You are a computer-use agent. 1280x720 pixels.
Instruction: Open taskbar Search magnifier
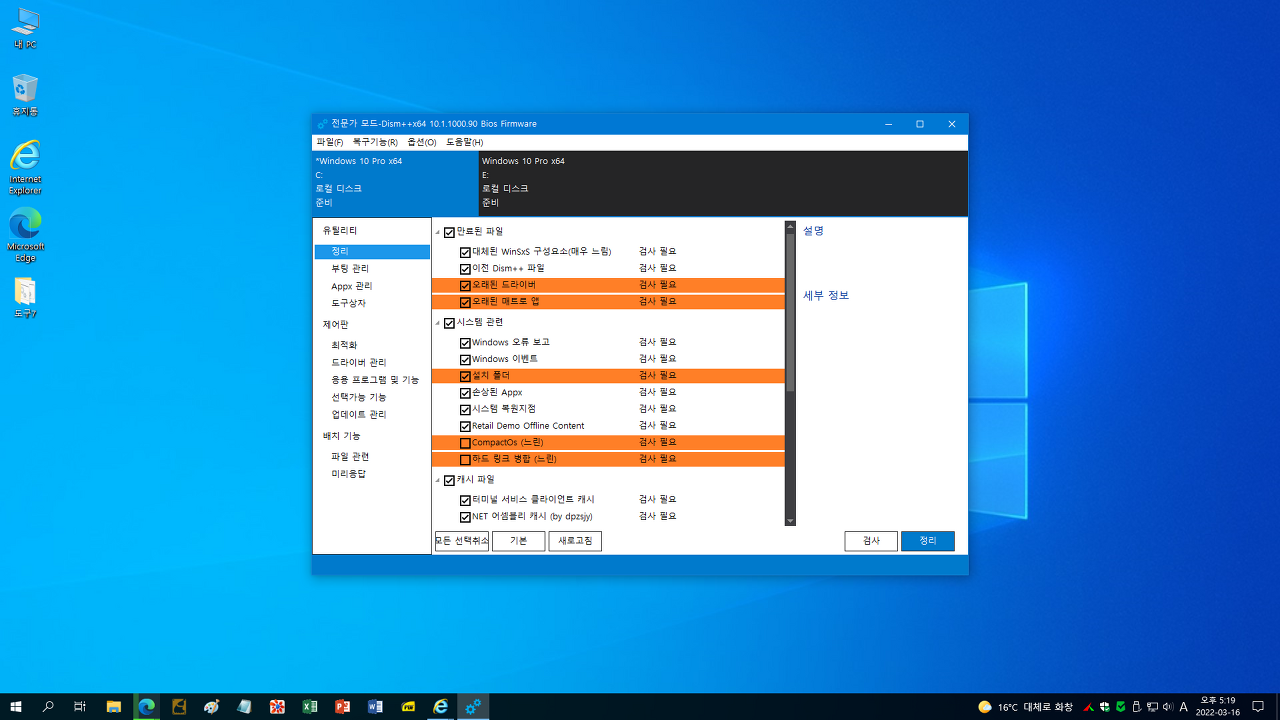click(x=48, y=706)
